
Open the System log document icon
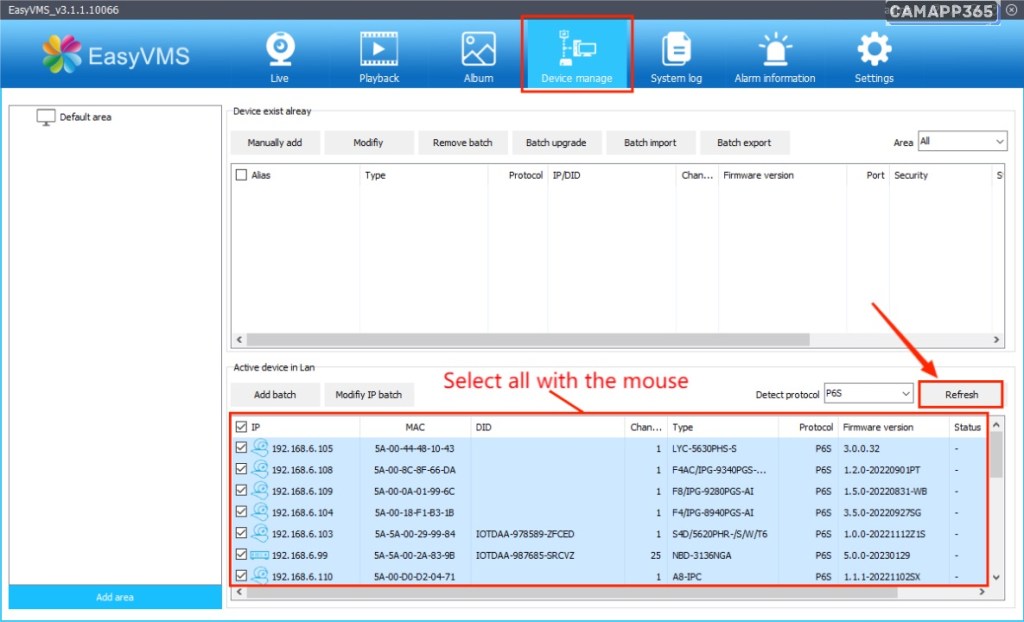pos(676,49)
